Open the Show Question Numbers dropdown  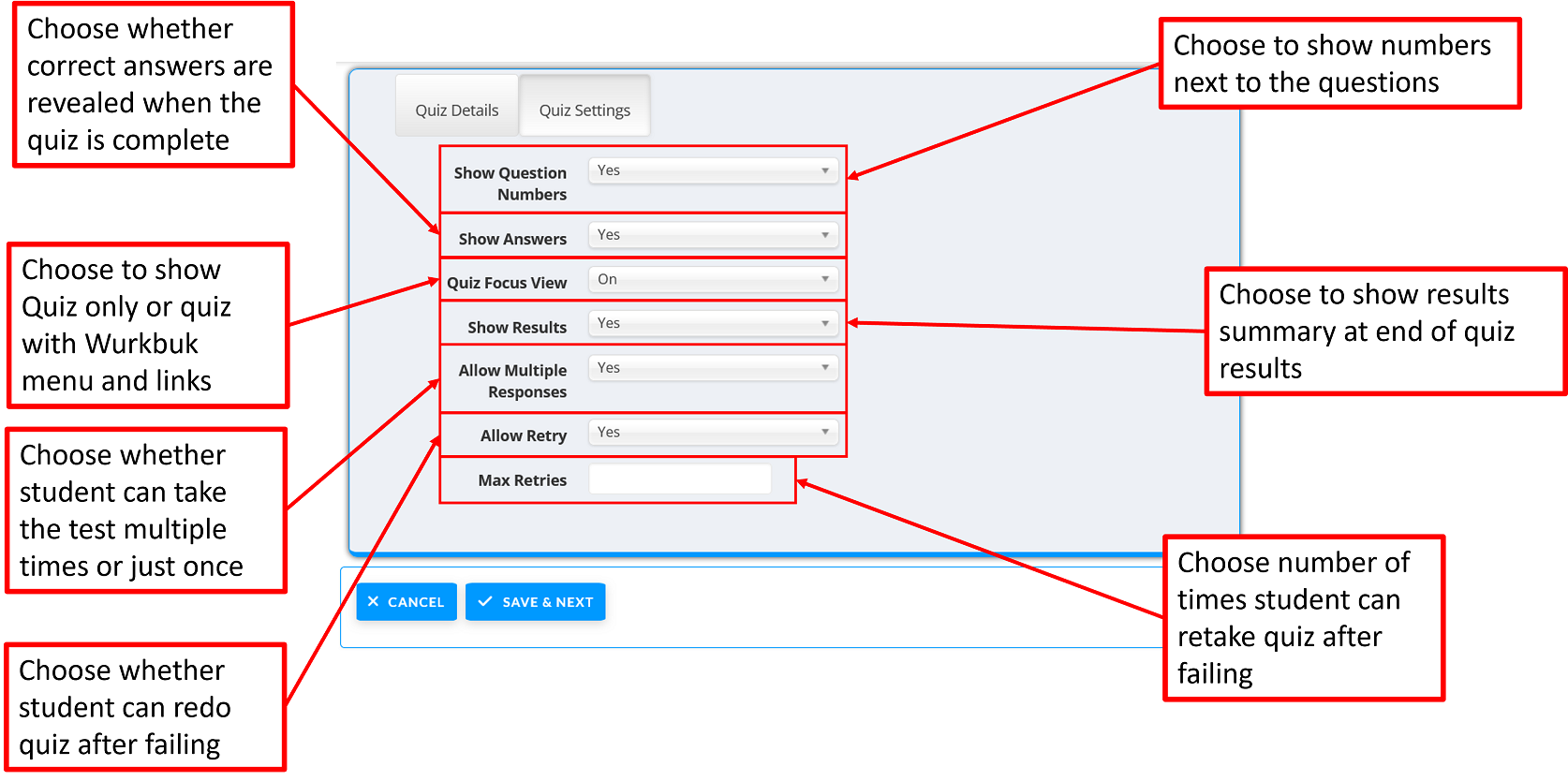[x=713, y=170]
